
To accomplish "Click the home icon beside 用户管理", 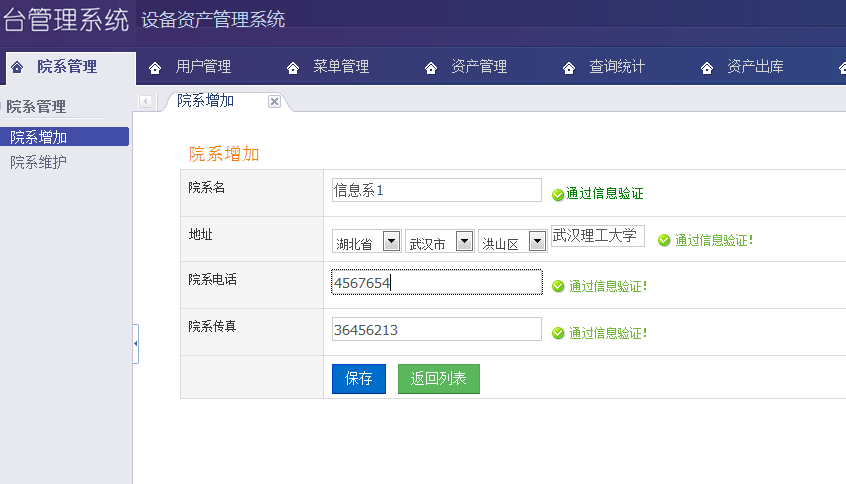I will pyautogui.click(x=155, y=68).
